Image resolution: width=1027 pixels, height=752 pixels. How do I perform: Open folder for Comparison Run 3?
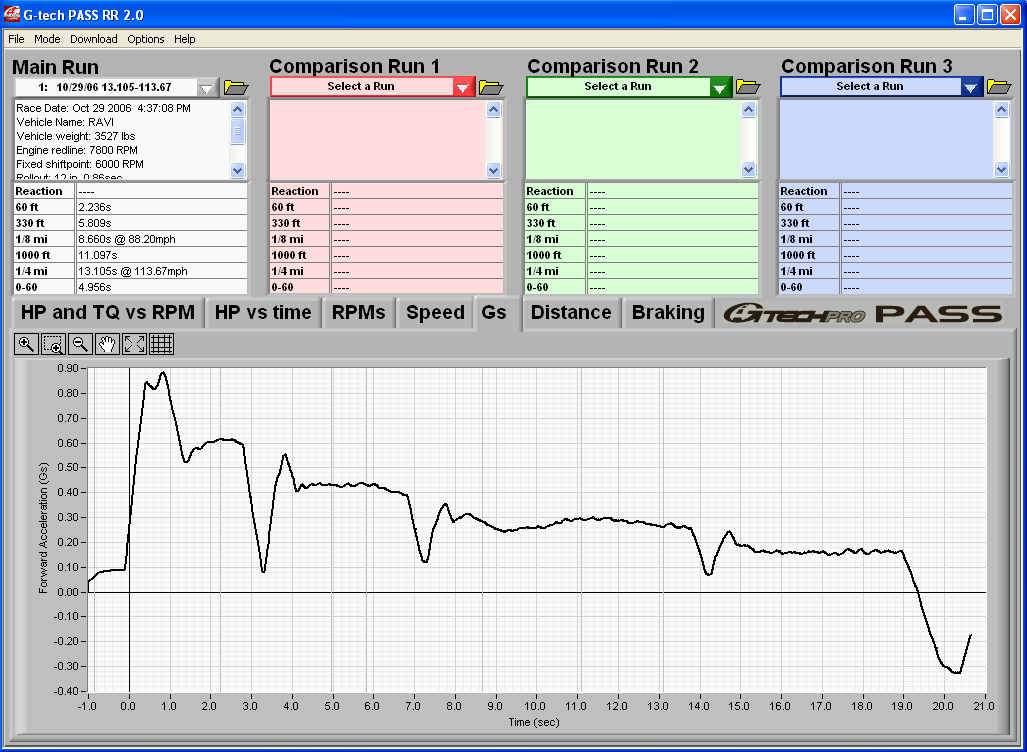click(x=999, y=87)
